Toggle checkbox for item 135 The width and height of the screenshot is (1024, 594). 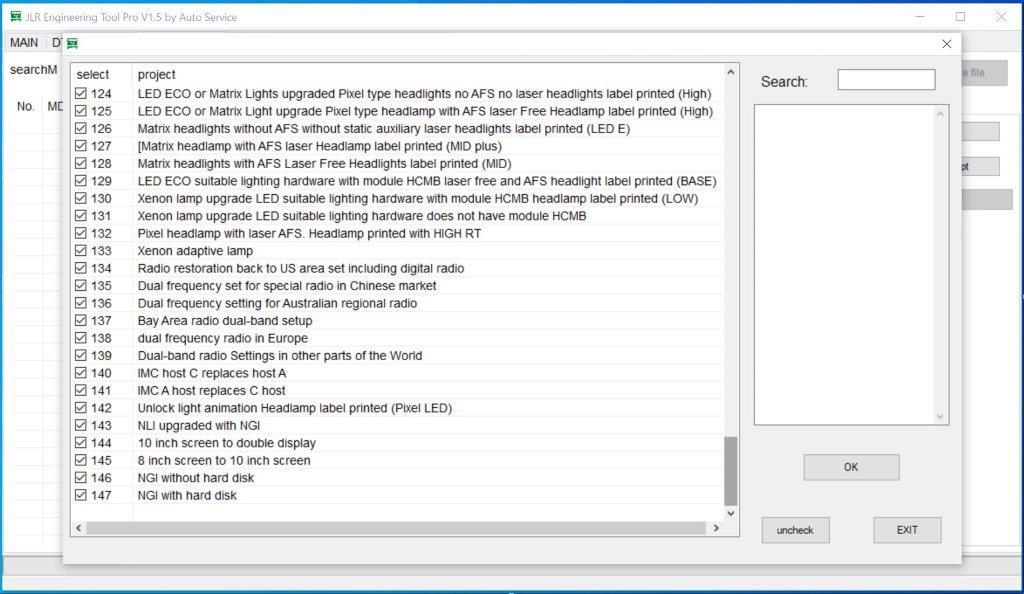coord(80,285)
